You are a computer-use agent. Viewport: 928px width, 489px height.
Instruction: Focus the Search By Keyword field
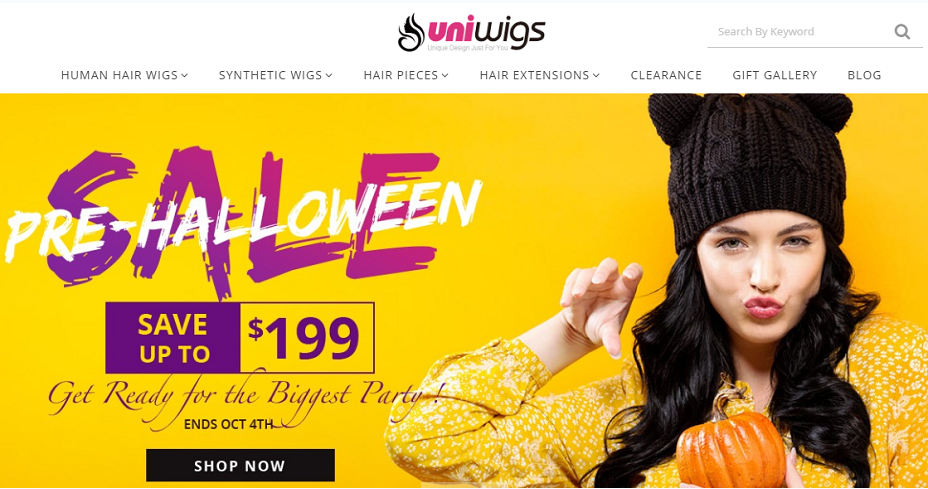click(x=800, y=31)
